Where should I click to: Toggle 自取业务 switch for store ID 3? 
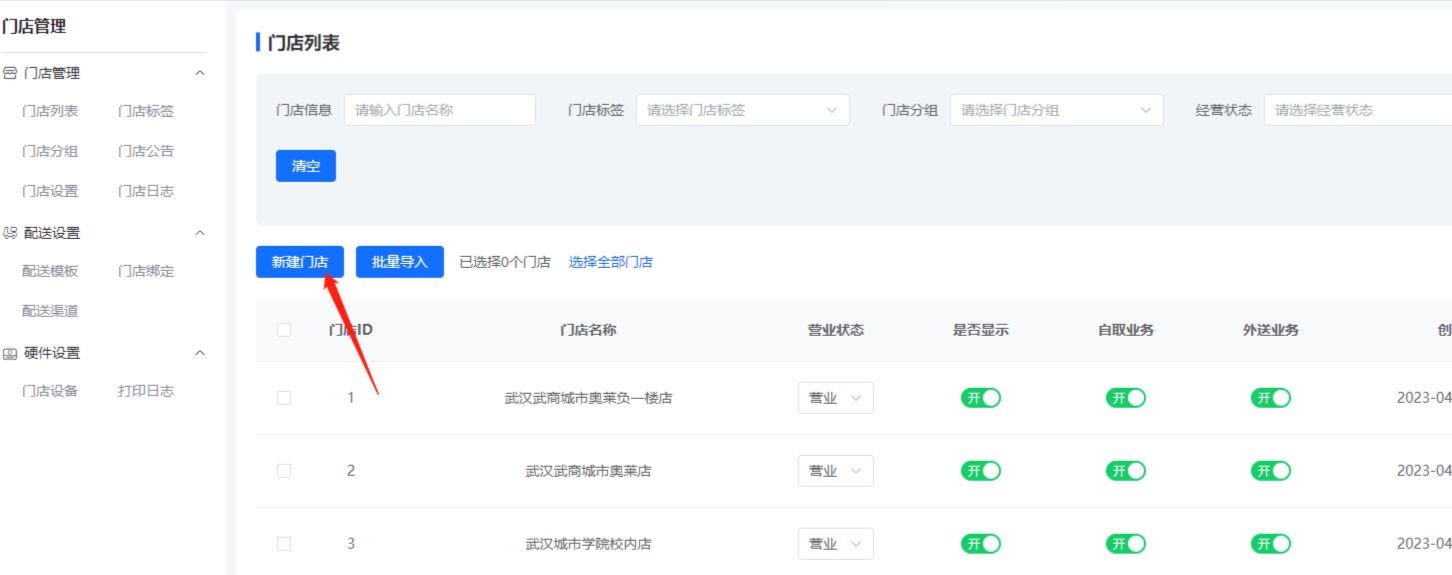(x=1126, y=544)
